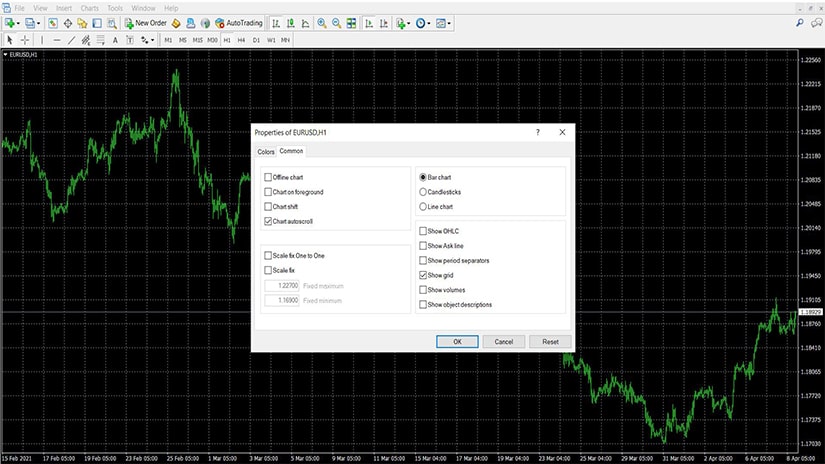Select the horizontal line tool
This screenshot has width=825, height=464.
[x=56, y=40]
